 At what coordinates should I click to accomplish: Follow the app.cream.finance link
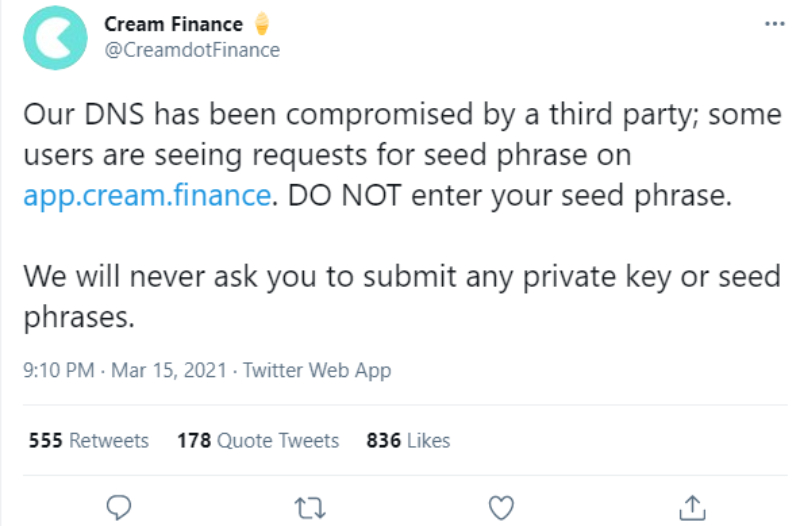[147, 194]
